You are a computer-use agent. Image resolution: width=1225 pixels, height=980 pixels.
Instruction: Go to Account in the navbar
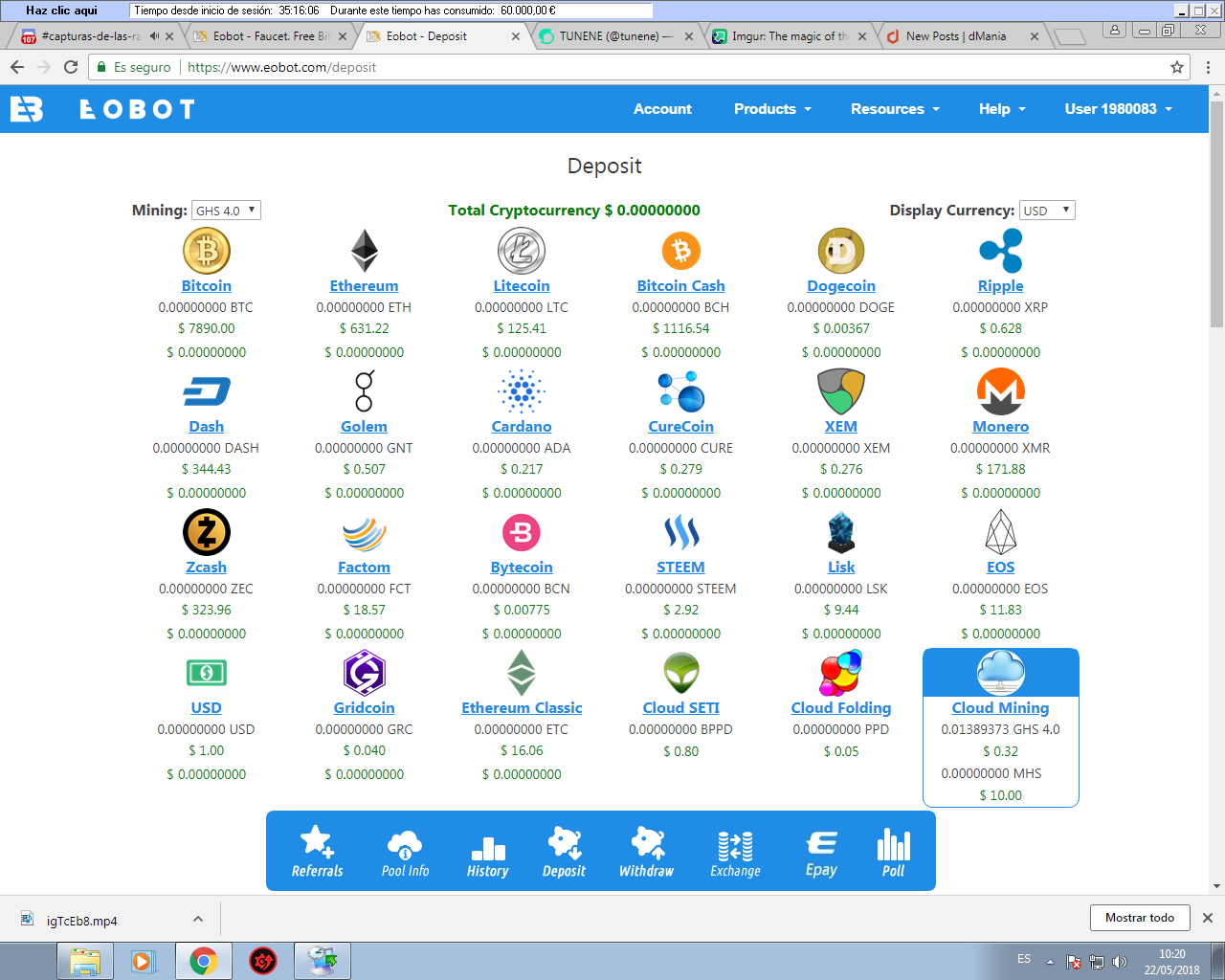(662, 109)
